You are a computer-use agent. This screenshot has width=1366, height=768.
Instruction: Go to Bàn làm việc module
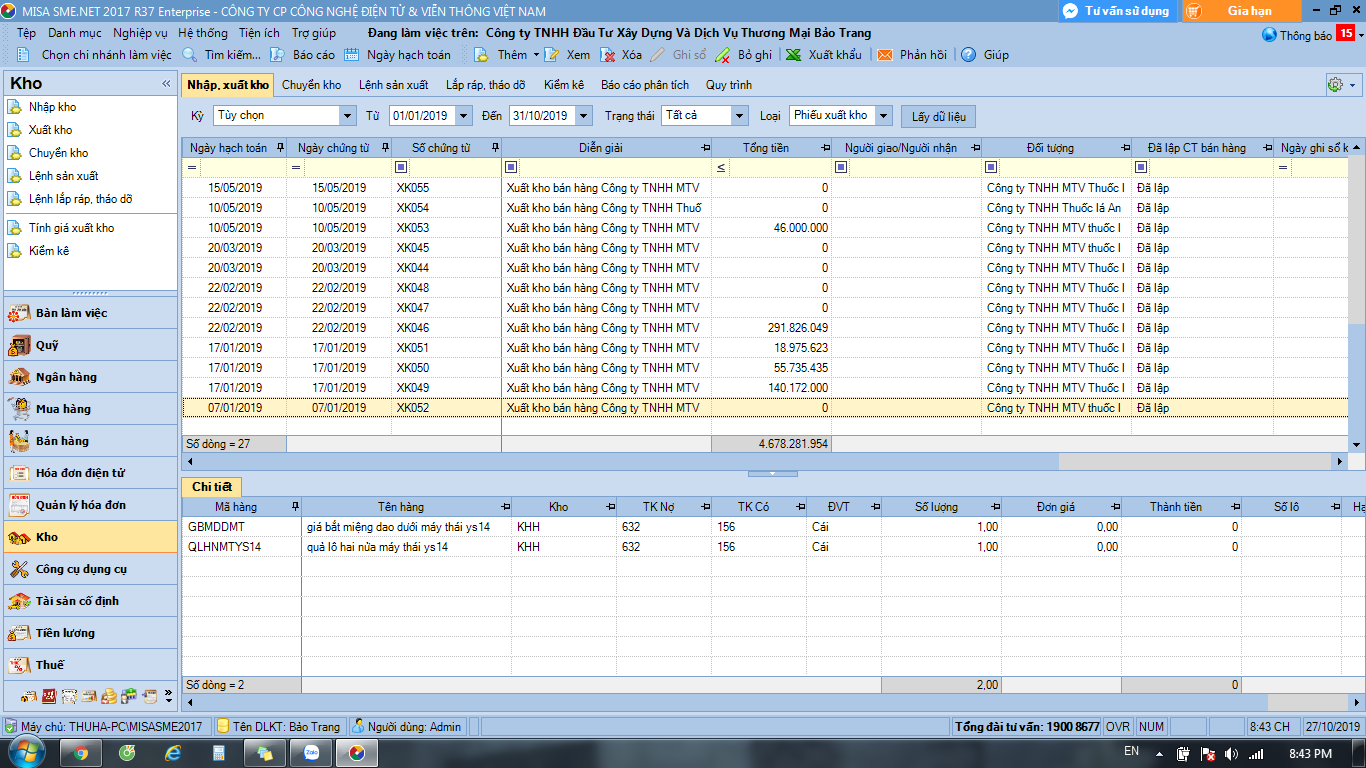click(x=90, y=313)
